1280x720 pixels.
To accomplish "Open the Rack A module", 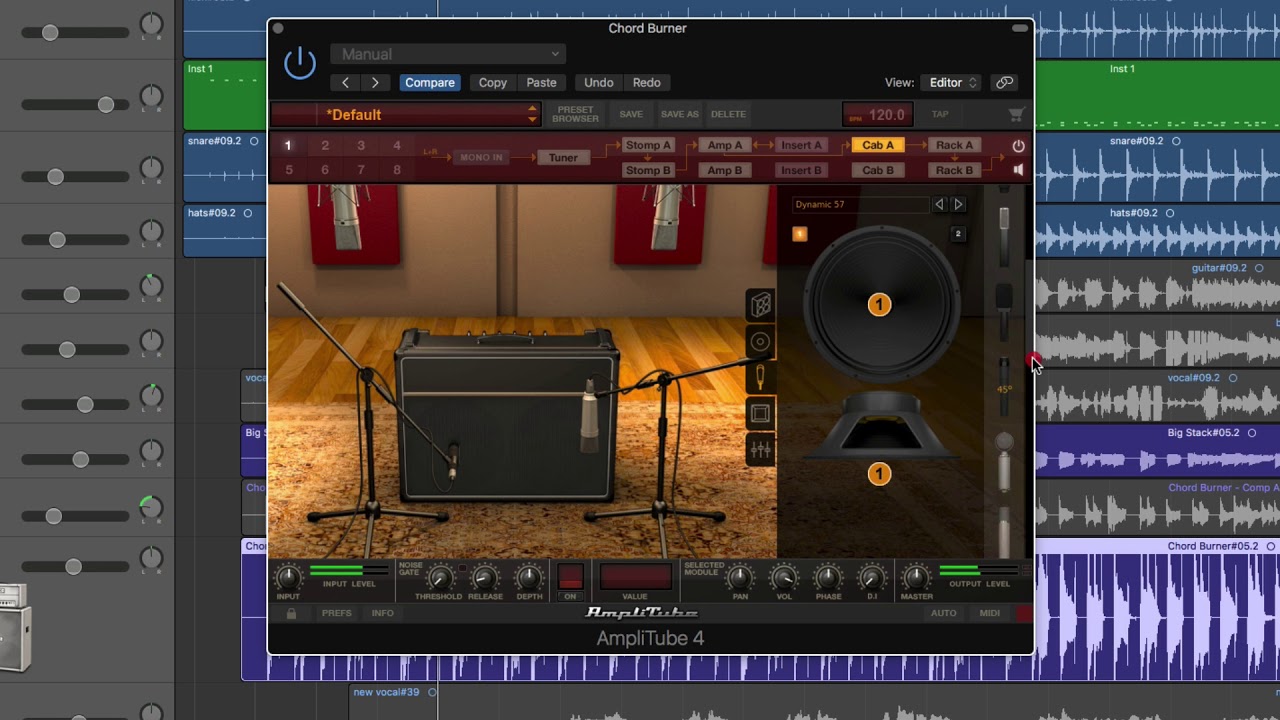I will pos(954,146).
